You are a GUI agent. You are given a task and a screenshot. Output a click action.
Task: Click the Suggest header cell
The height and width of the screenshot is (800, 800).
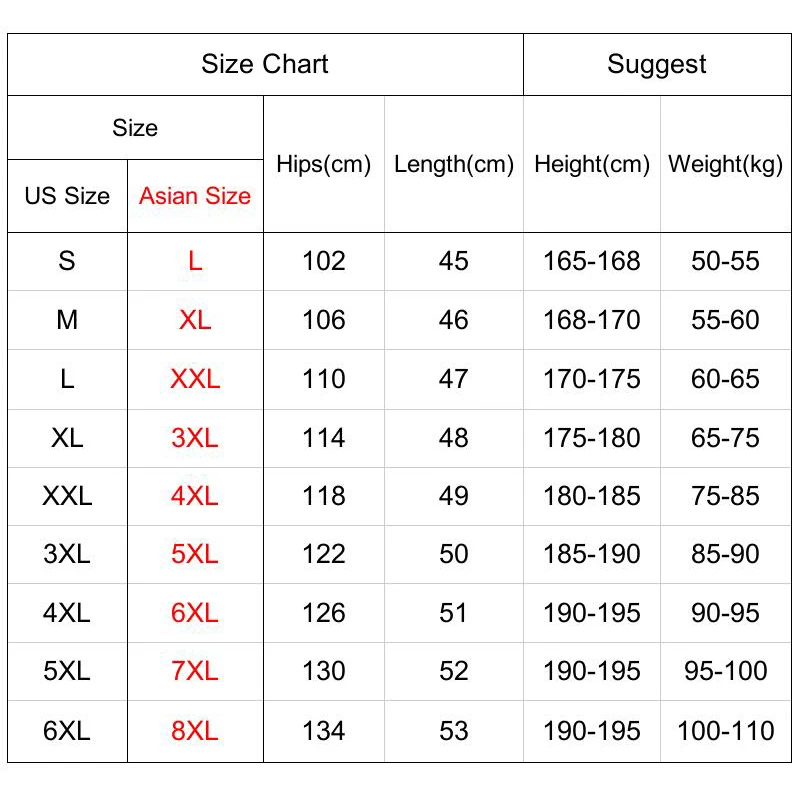point(657,64)
